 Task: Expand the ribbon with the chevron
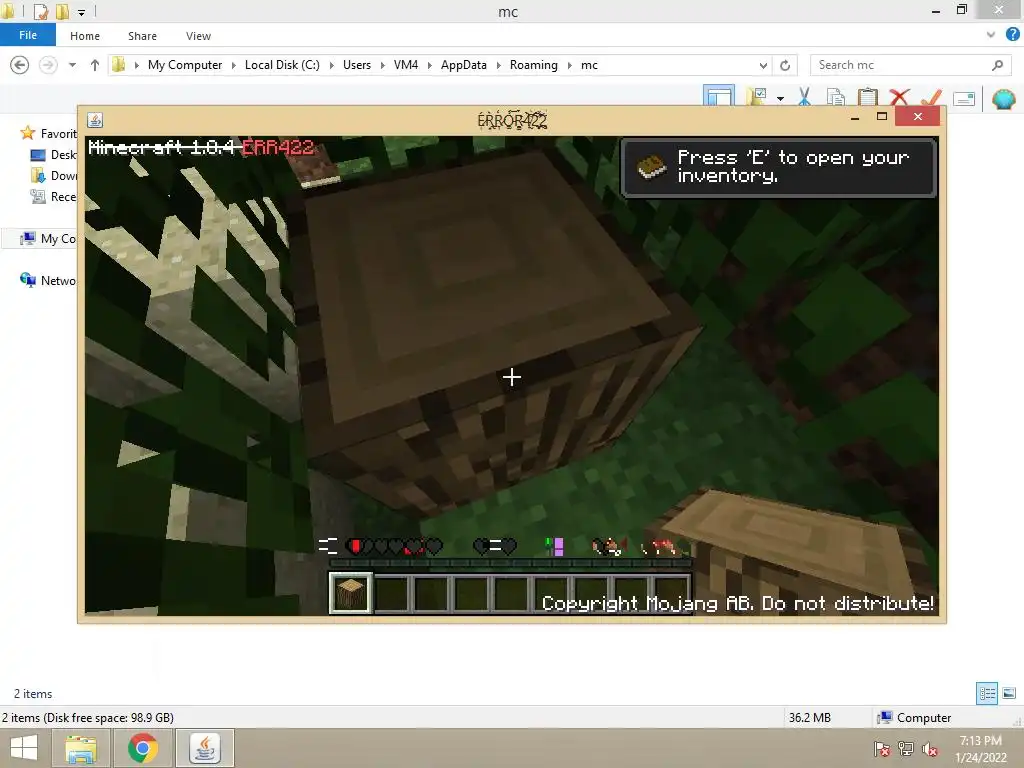[x=991, y=35]
